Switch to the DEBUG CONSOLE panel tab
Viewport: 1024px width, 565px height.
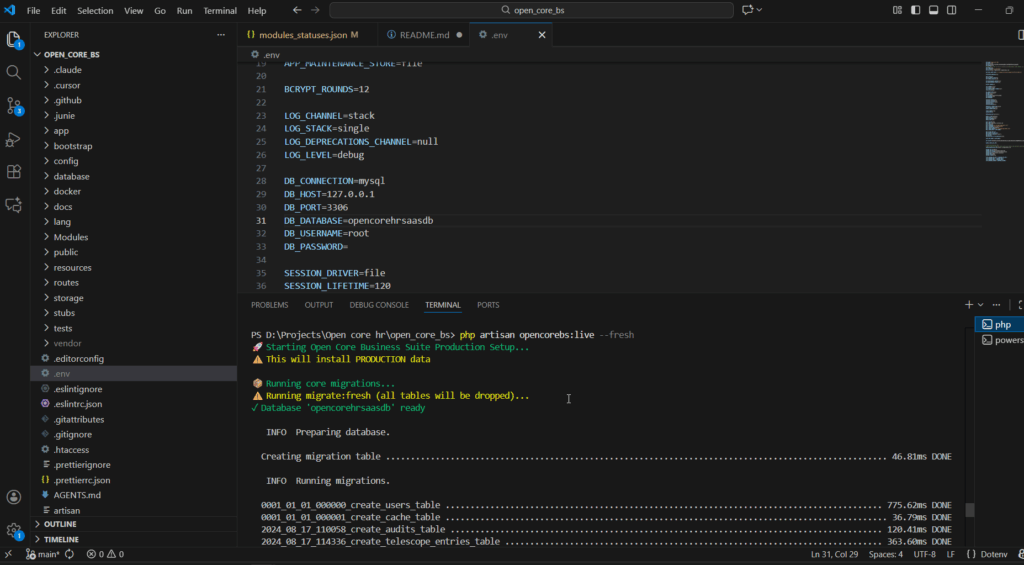[379, 305]
